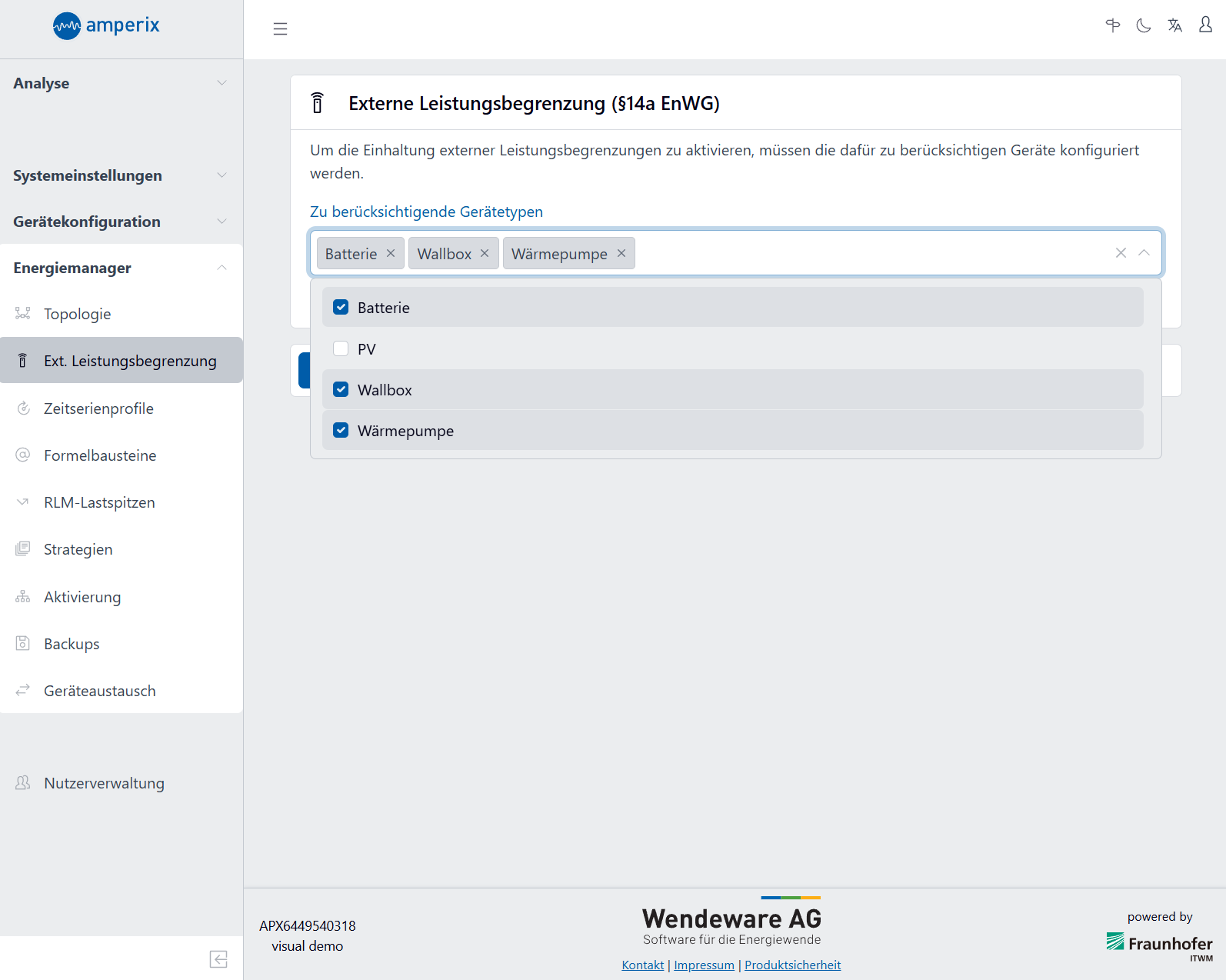
Task: Collapse sidebar using bottom arrow icon
Action: 218,959
